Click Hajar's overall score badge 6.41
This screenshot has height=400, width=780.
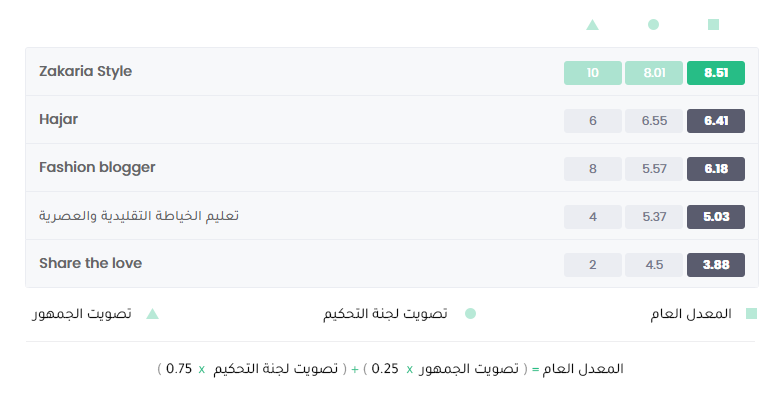tap(716, 121)
